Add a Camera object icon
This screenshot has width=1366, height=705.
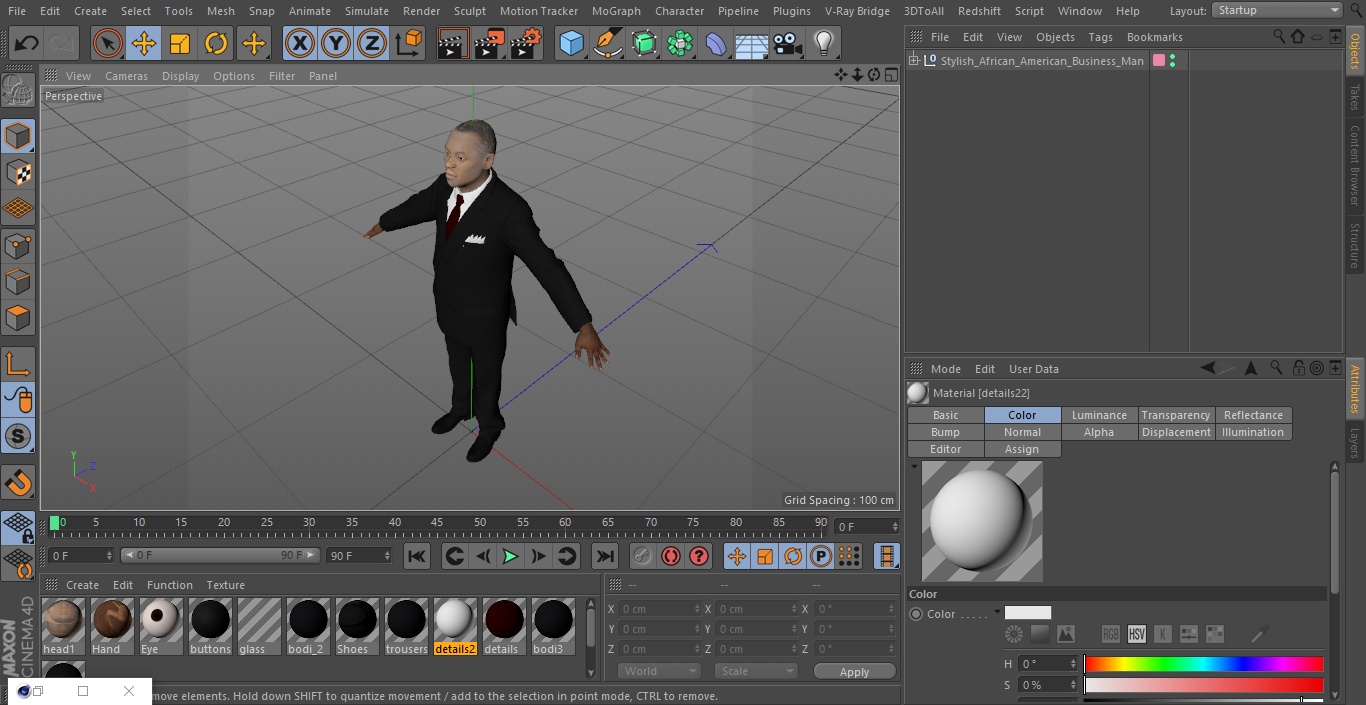[788, 43]
